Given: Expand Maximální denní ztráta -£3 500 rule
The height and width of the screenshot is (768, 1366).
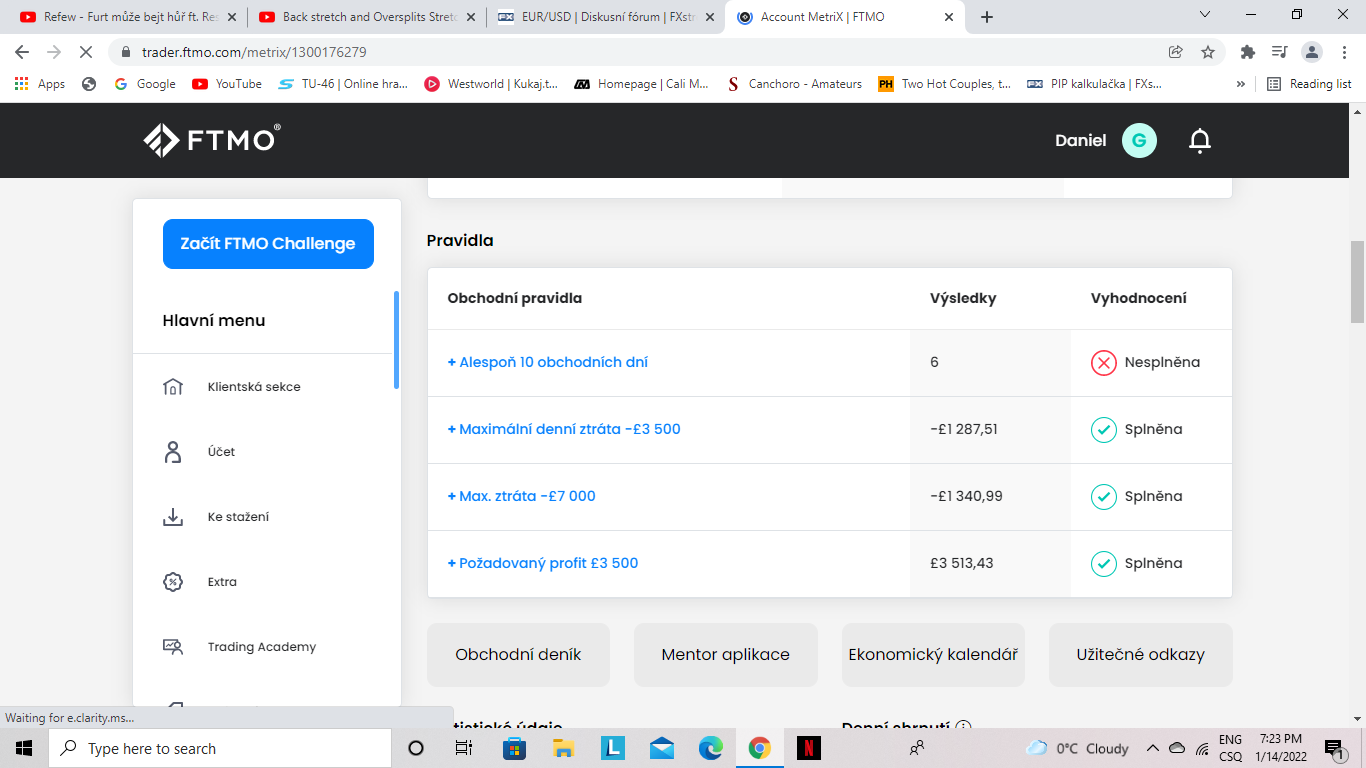Looking at the screenshot, I should [x=564, y=429].
